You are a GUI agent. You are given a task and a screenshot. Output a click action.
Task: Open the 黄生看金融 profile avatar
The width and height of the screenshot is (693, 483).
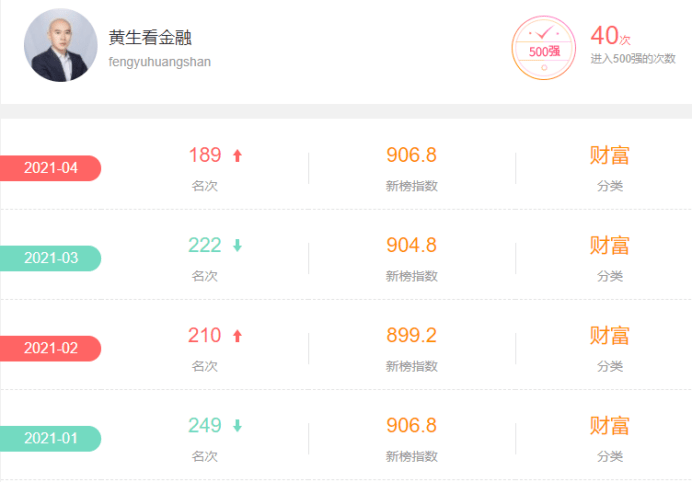point(61,46)
